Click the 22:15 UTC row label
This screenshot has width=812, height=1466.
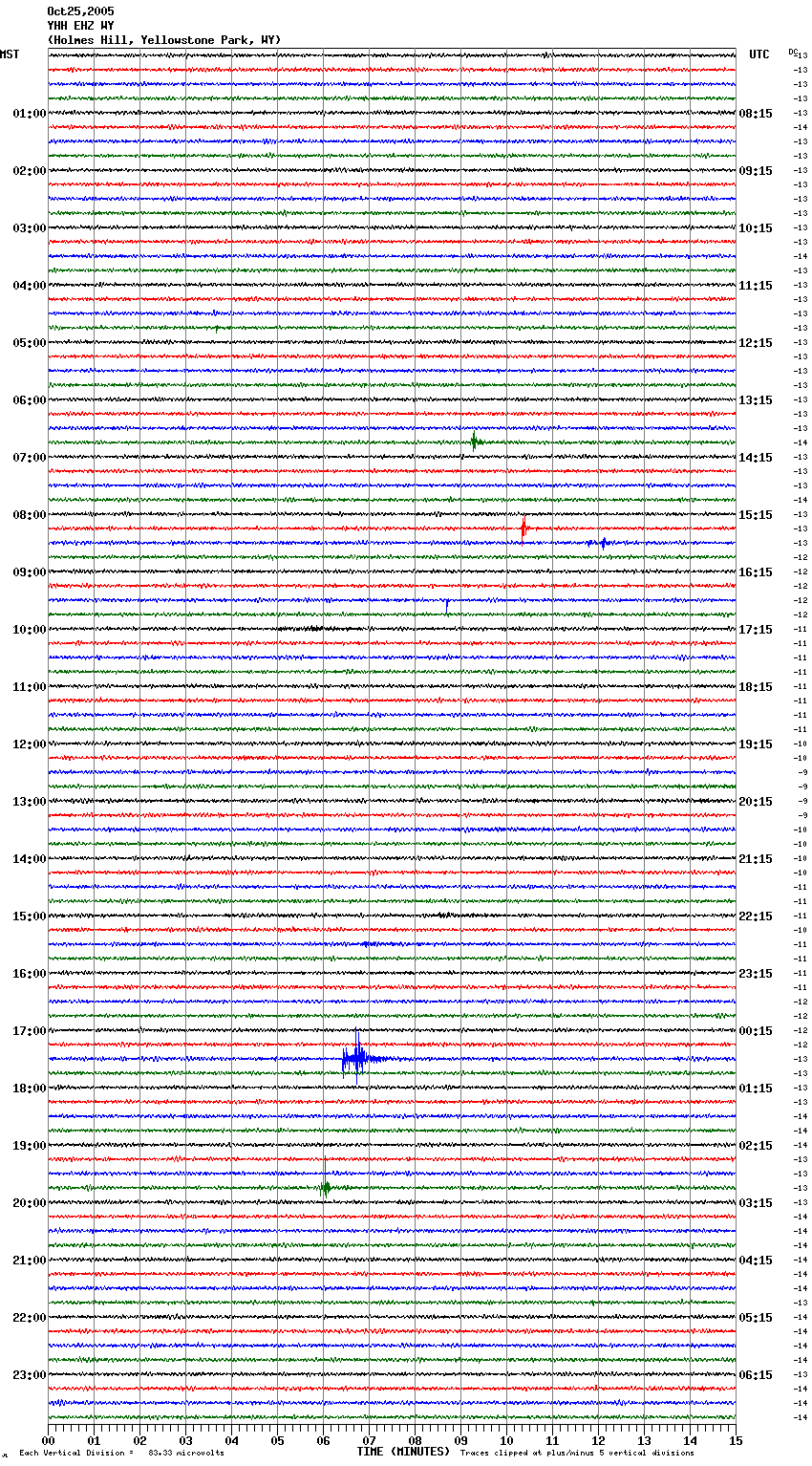point(756,916)
